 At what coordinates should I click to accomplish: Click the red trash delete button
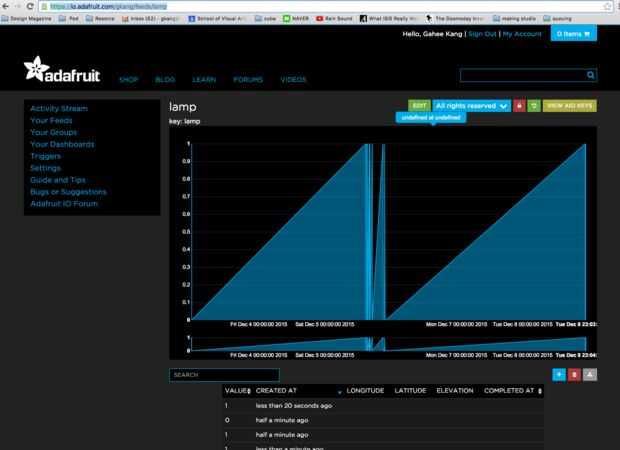574,374
